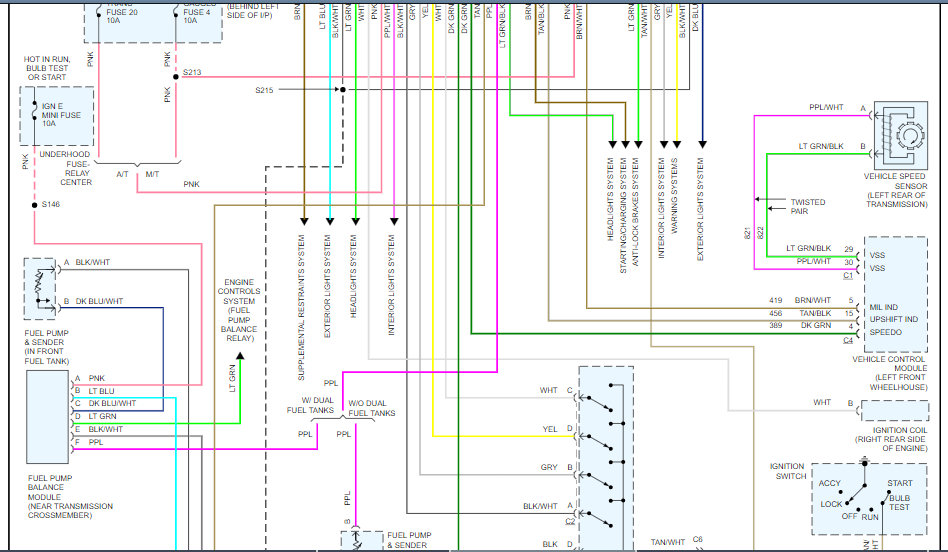Click the "ANTI-LOCK BRAKES SYSTEM" vertical label
Viewport: 948px width, 552px height.
[635, 212]
